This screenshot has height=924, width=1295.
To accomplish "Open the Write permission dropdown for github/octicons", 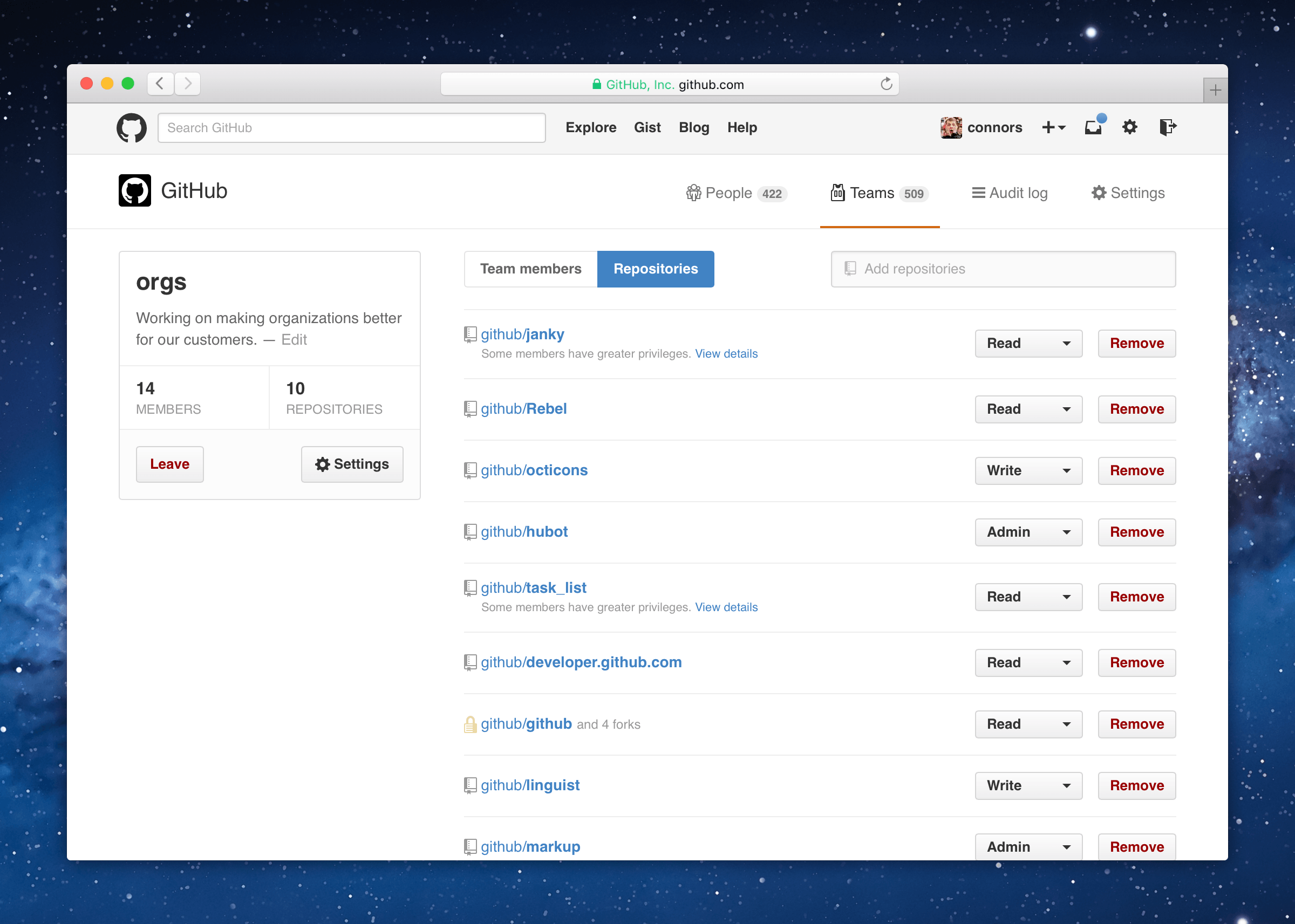I will pos(1028,470).
